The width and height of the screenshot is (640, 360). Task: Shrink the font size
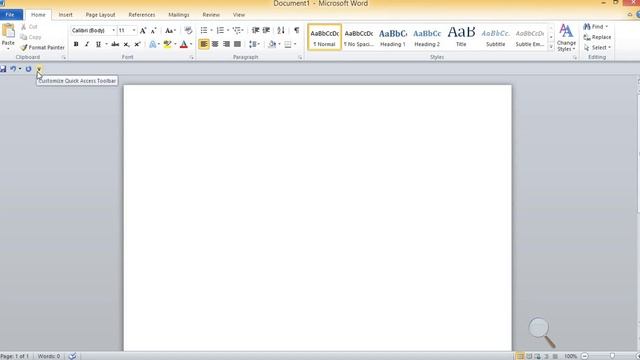tap(153, 31)
